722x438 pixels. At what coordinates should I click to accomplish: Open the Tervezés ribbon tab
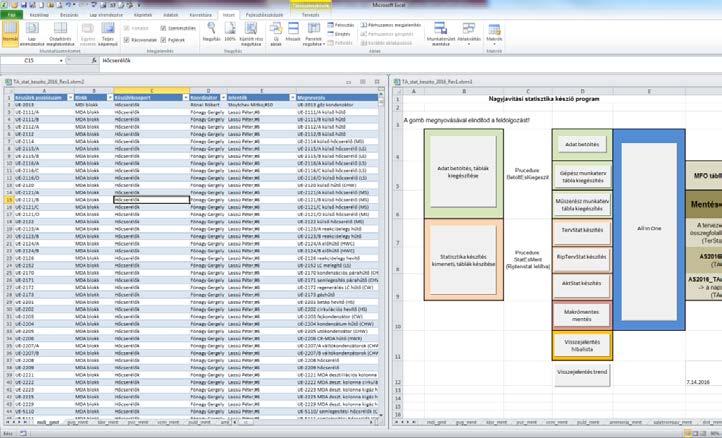(x=310, y=15)
